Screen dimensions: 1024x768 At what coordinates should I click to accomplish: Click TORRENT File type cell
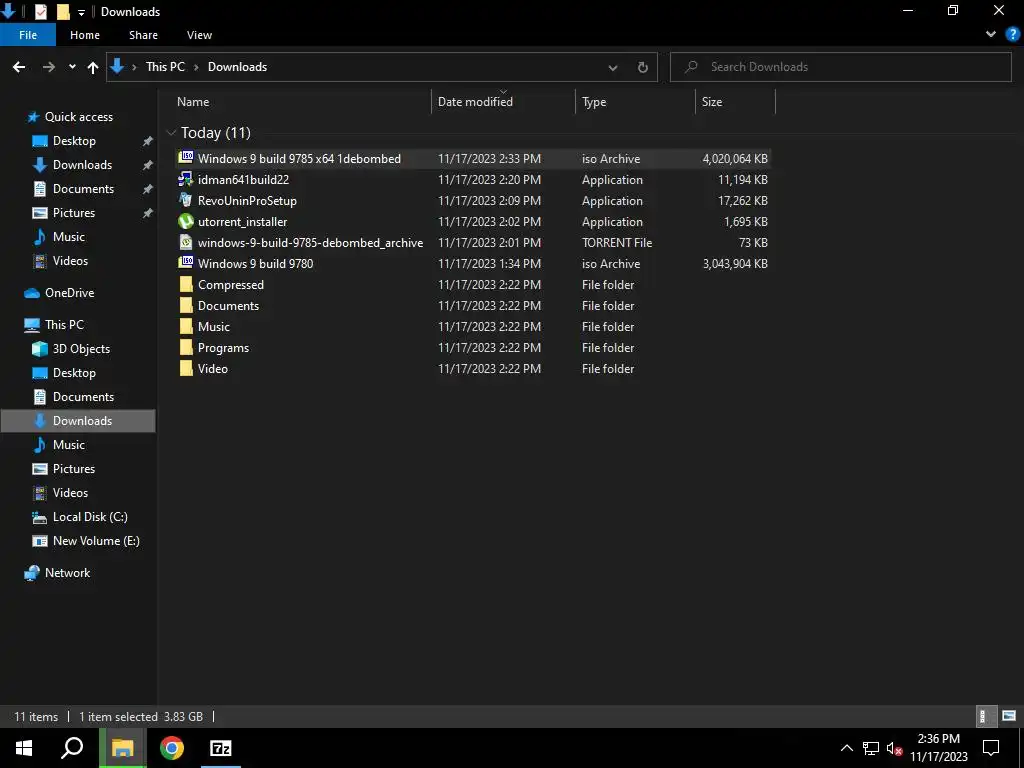click(616, 243)
